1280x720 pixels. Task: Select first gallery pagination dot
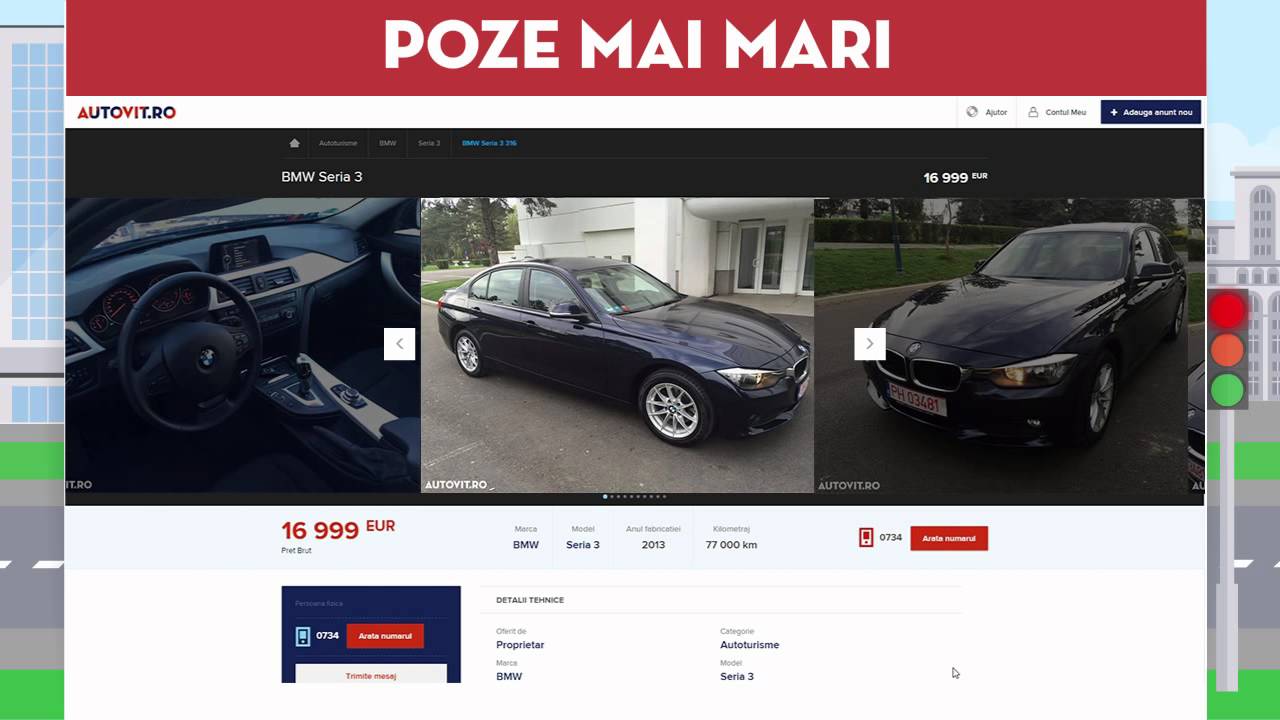[x=605, y=496]
